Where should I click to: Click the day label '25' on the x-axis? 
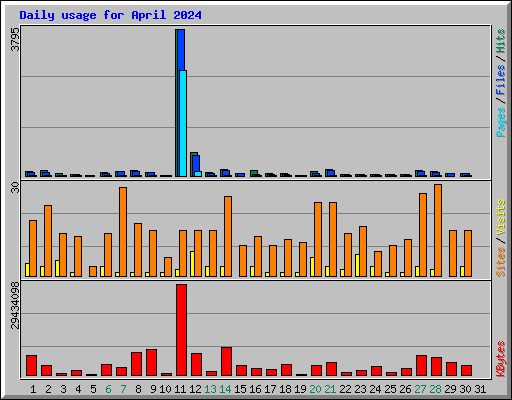pyautogui.click(x=390, y=389)
